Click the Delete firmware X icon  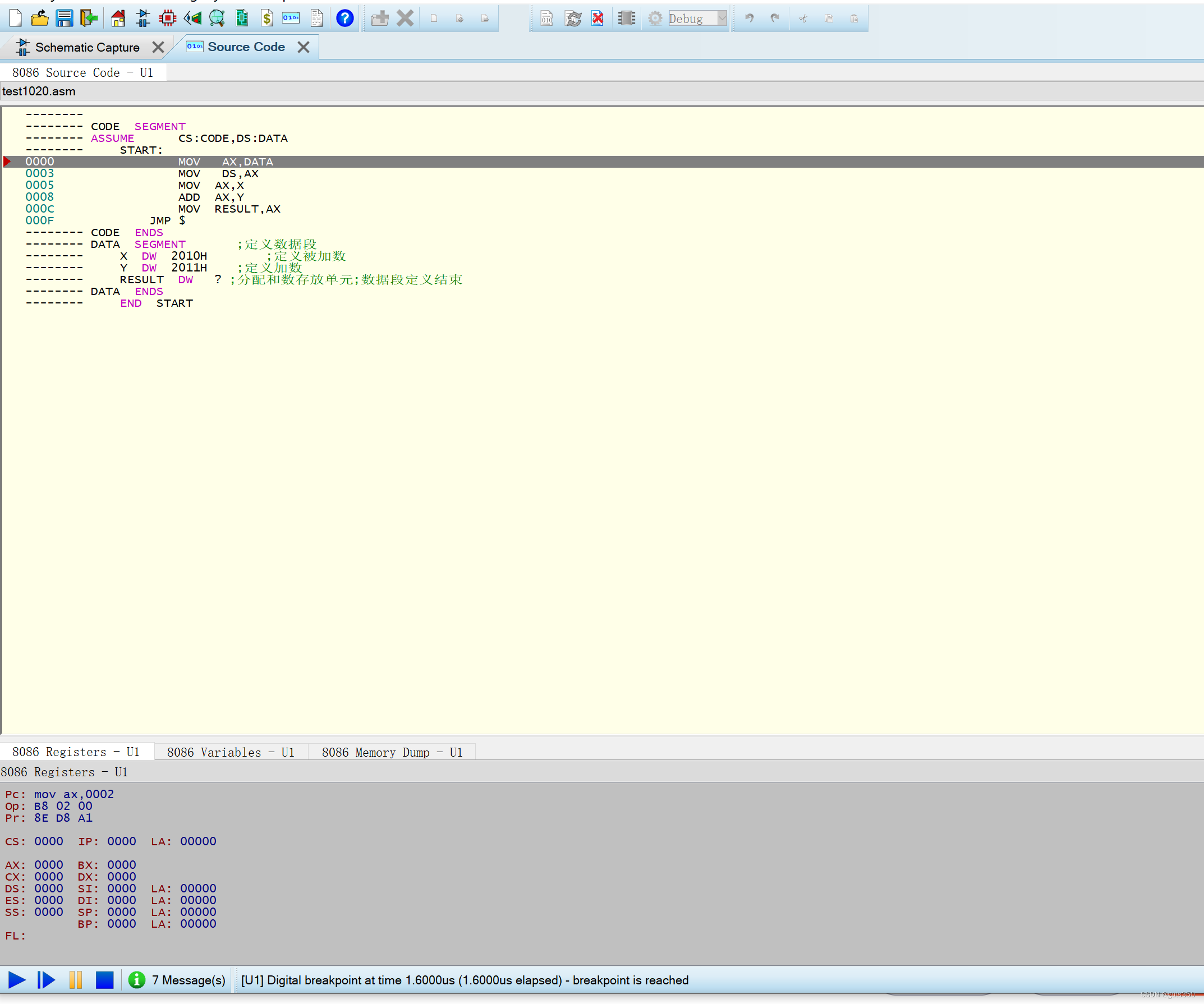point(405,19)
